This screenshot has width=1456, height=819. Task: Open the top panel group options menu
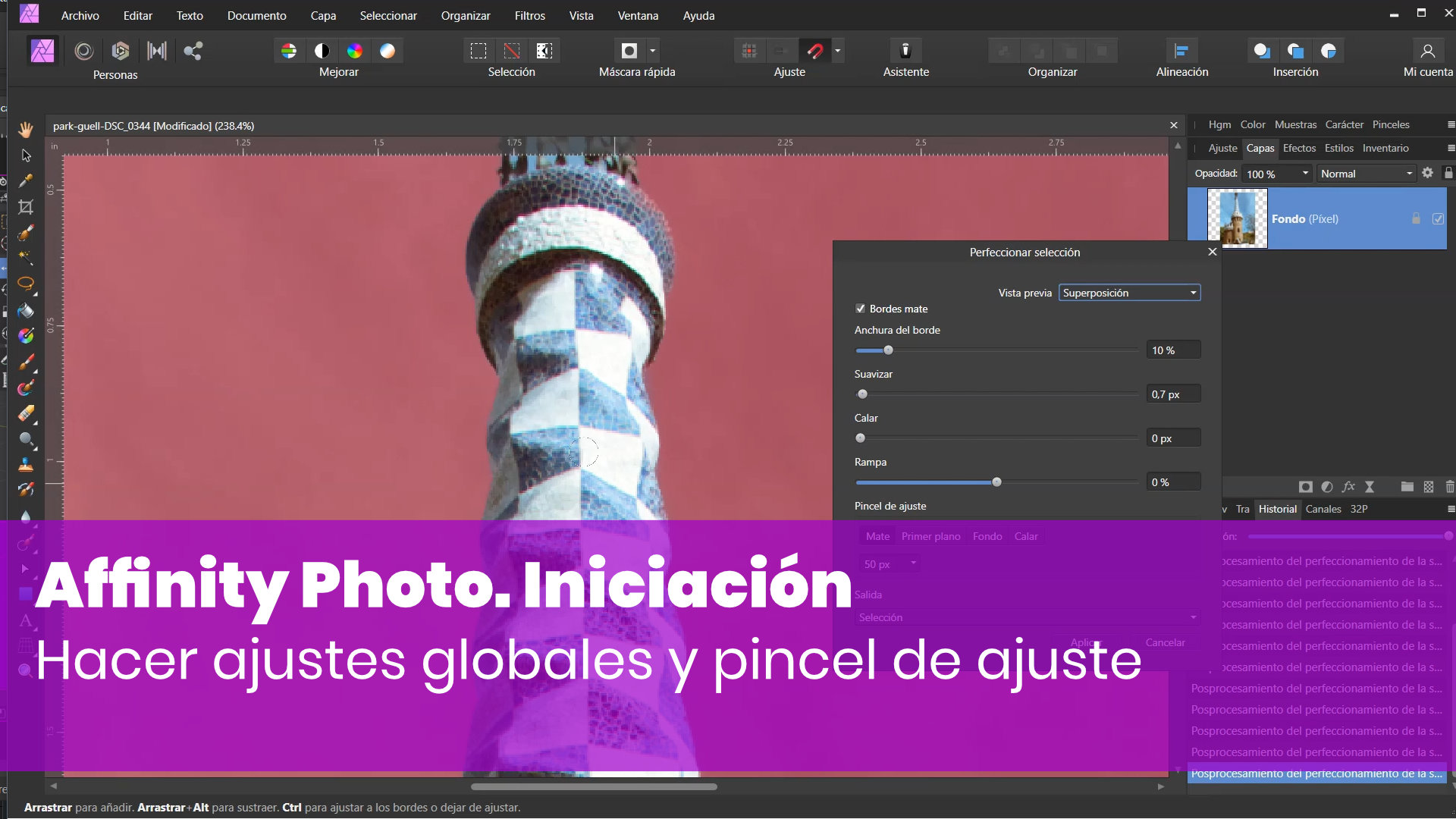1451,124
